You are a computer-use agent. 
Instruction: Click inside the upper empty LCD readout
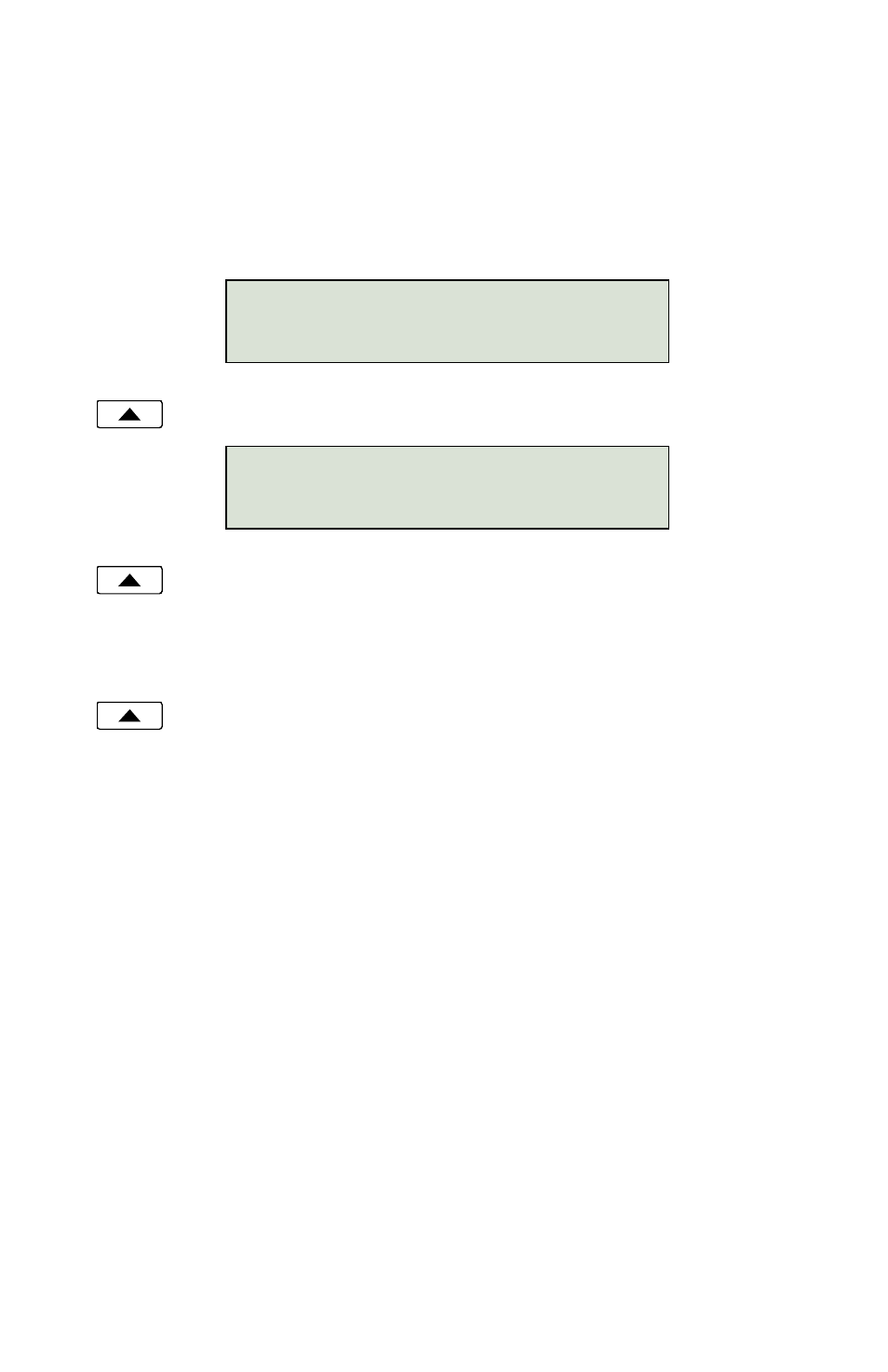(x=447, y=321)
